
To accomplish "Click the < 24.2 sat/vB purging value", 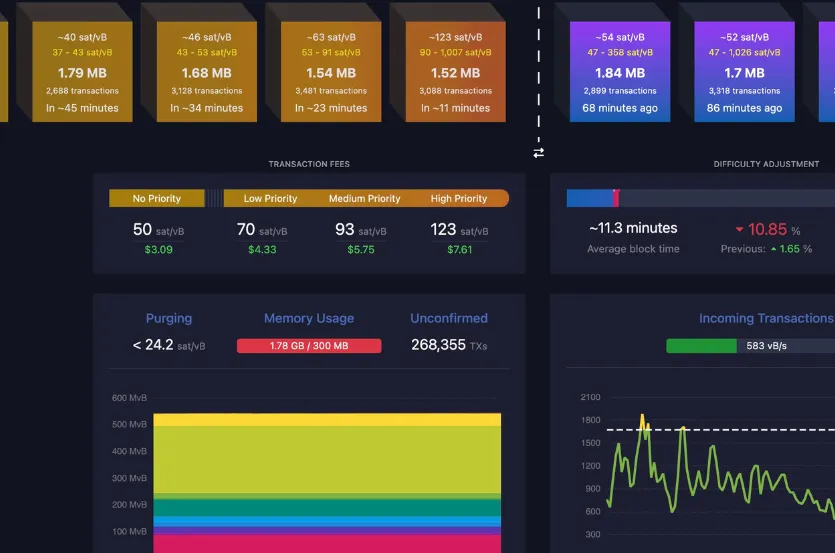I will click(169, 345).
